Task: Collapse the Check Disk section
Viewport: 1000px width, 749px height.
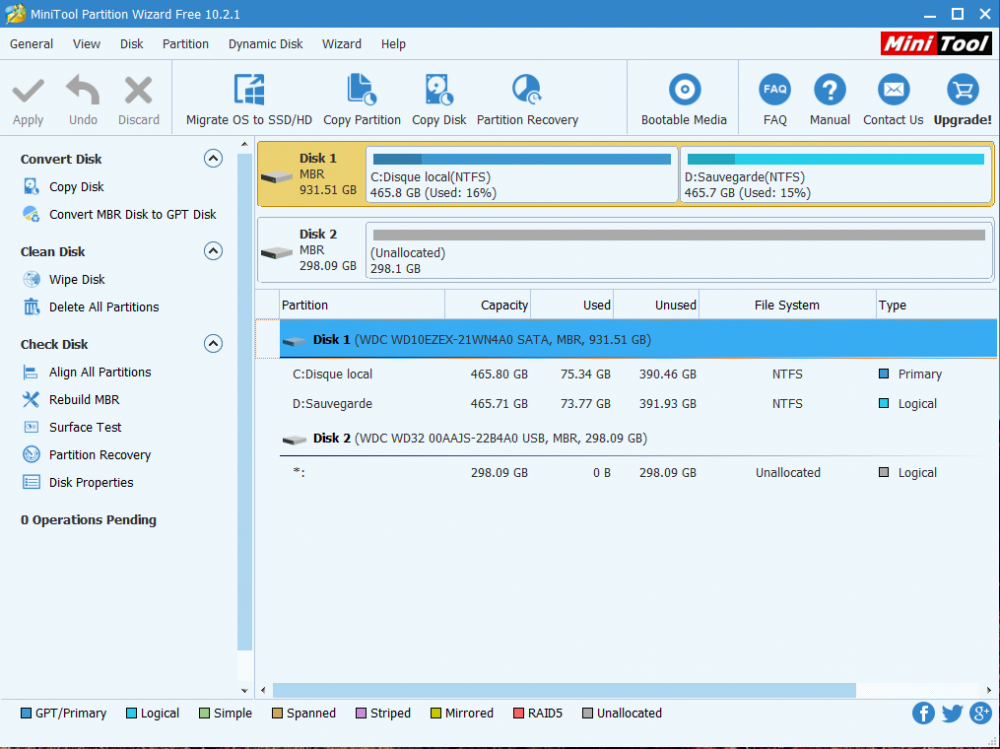Action: coord(213,344)
